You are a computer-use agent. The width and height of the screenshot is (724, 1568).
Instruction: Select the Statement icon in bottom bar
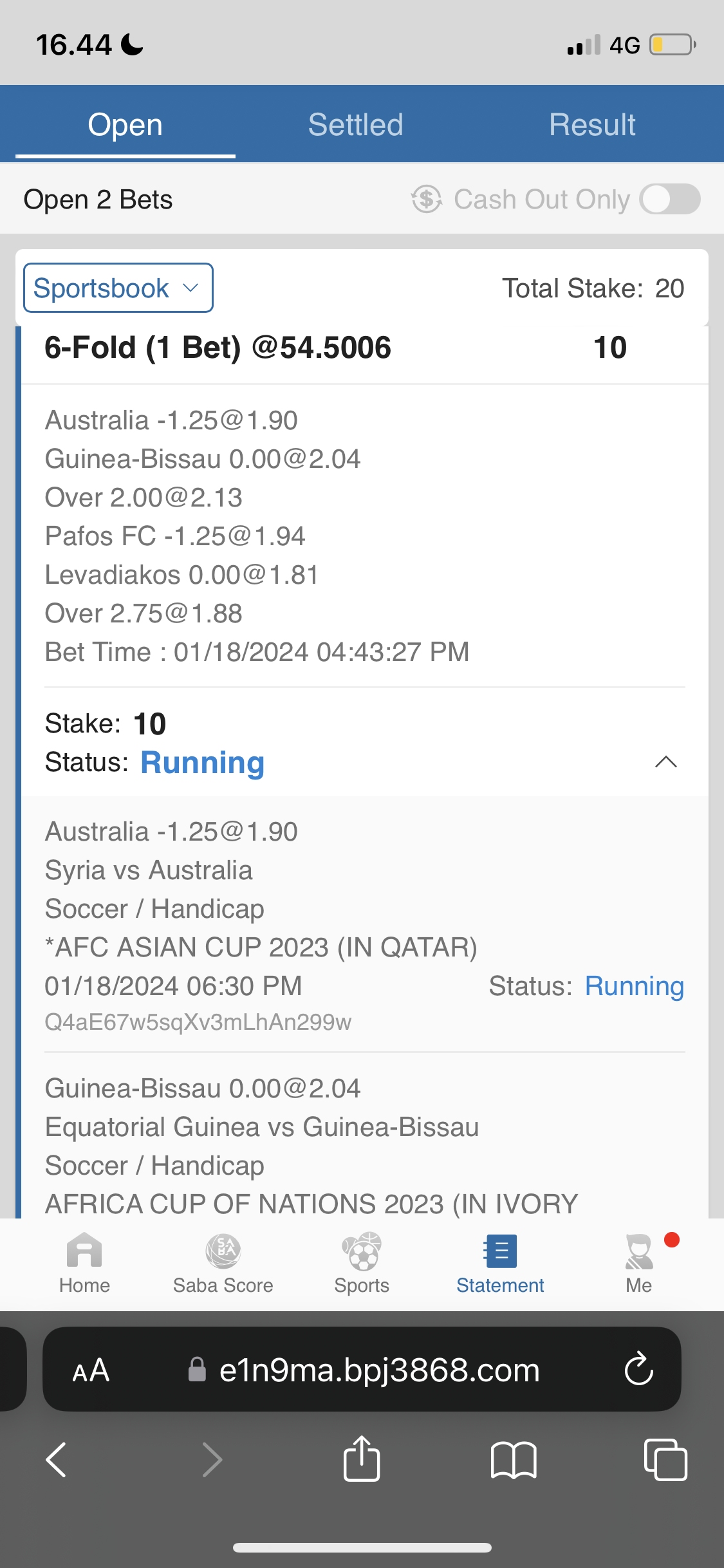tap(500, 1252)
